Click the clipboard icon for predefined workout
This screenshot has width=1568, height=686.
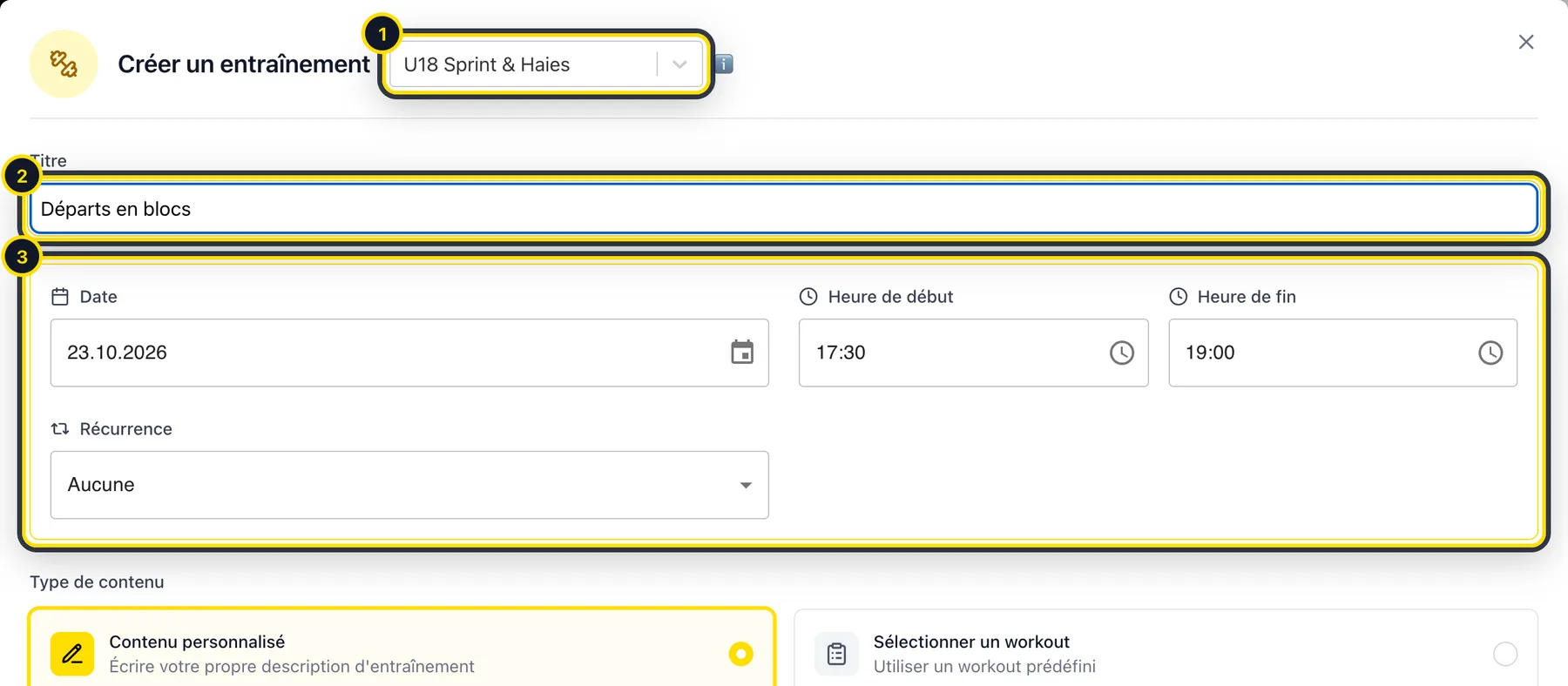tap(836, 654)
